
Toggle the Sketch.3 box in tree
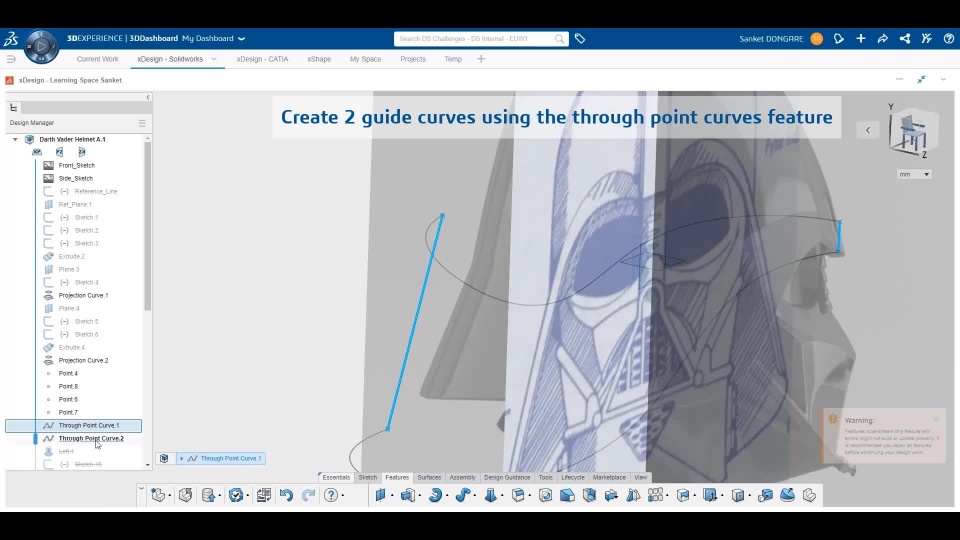48,243
